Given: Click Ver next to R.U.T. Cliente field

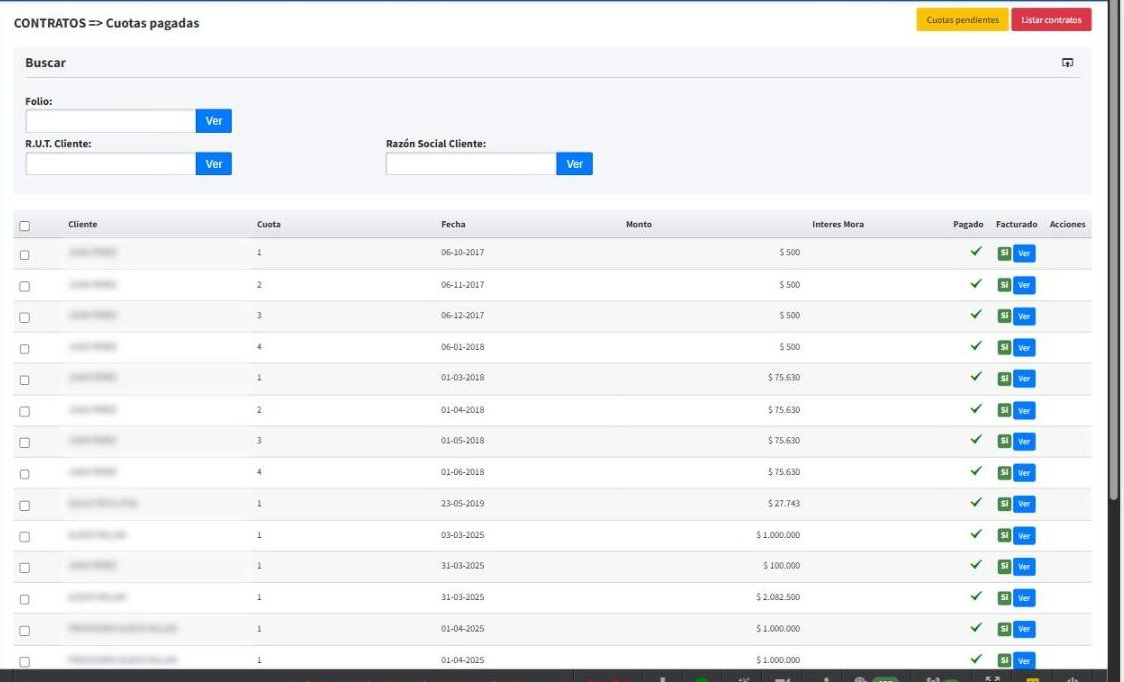Looking at the screenshot, I should (x=214, y=164).
